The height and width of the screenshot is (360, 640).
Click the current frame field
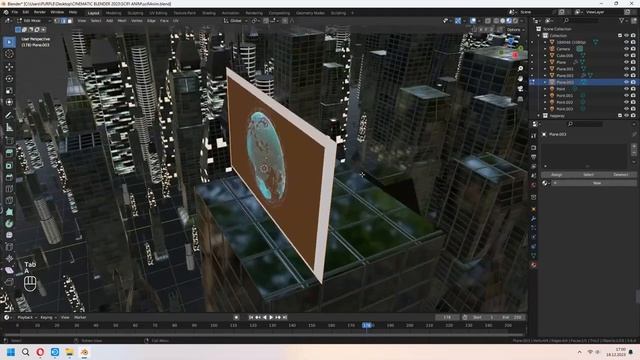point(447,317)
